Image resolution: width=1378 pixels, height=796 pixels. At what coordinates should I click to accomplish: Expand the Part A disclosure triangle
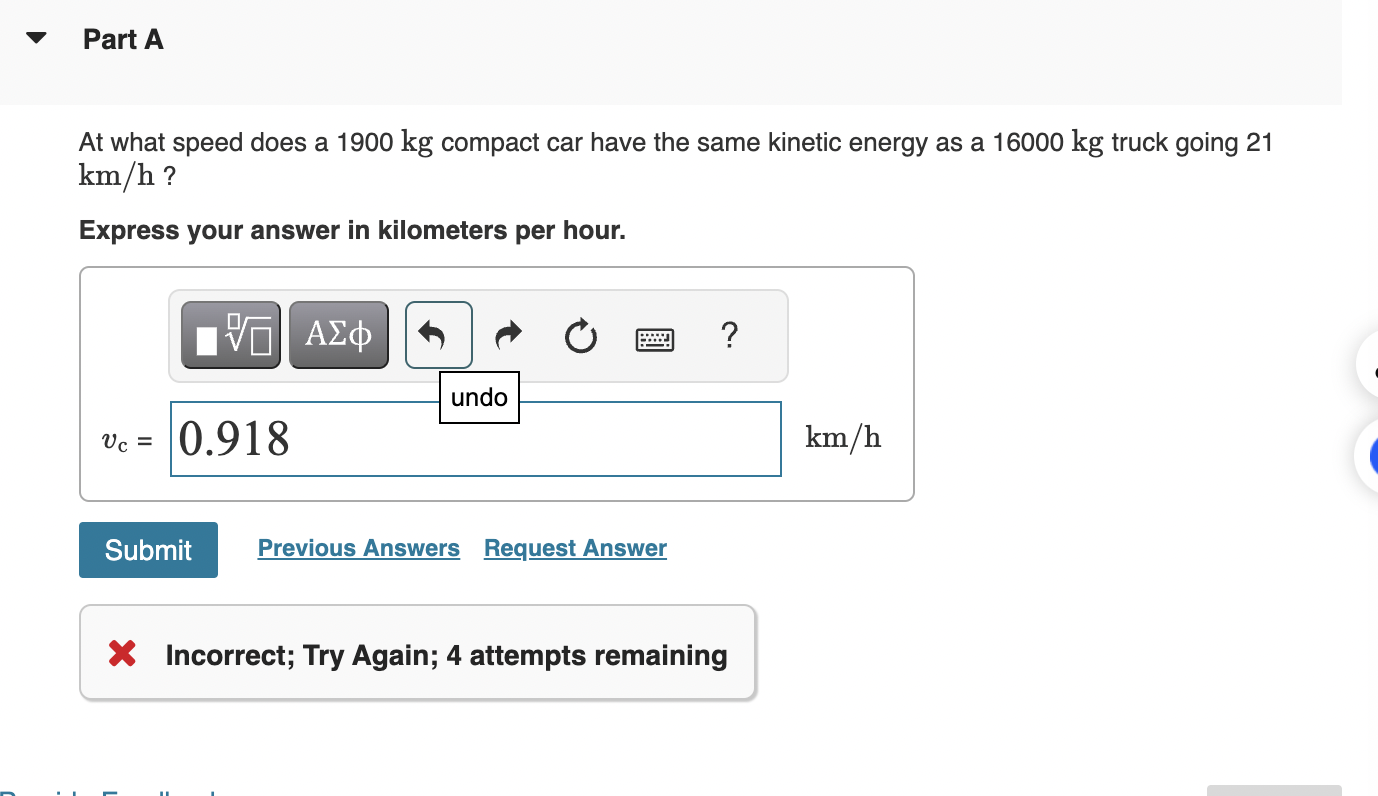coord(34,38)
